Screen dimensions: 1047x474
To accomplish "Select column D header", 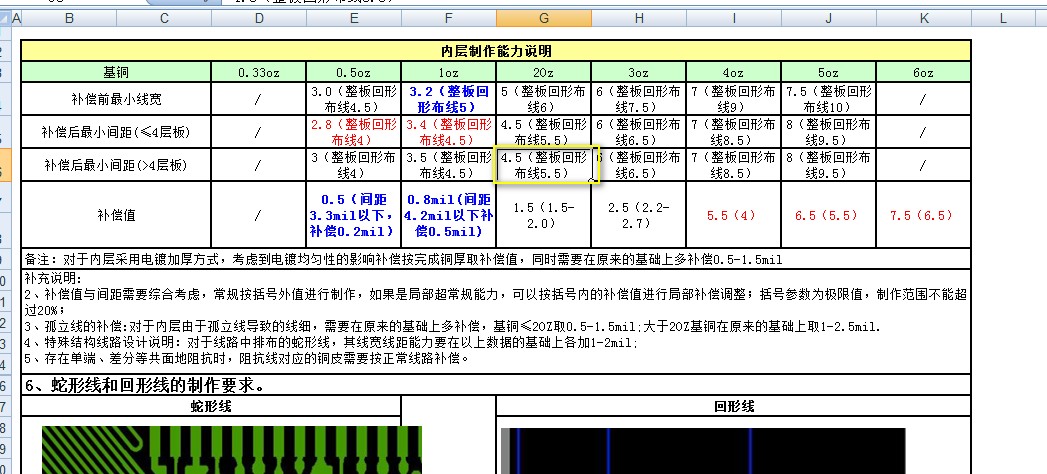I will coord(259,19).
